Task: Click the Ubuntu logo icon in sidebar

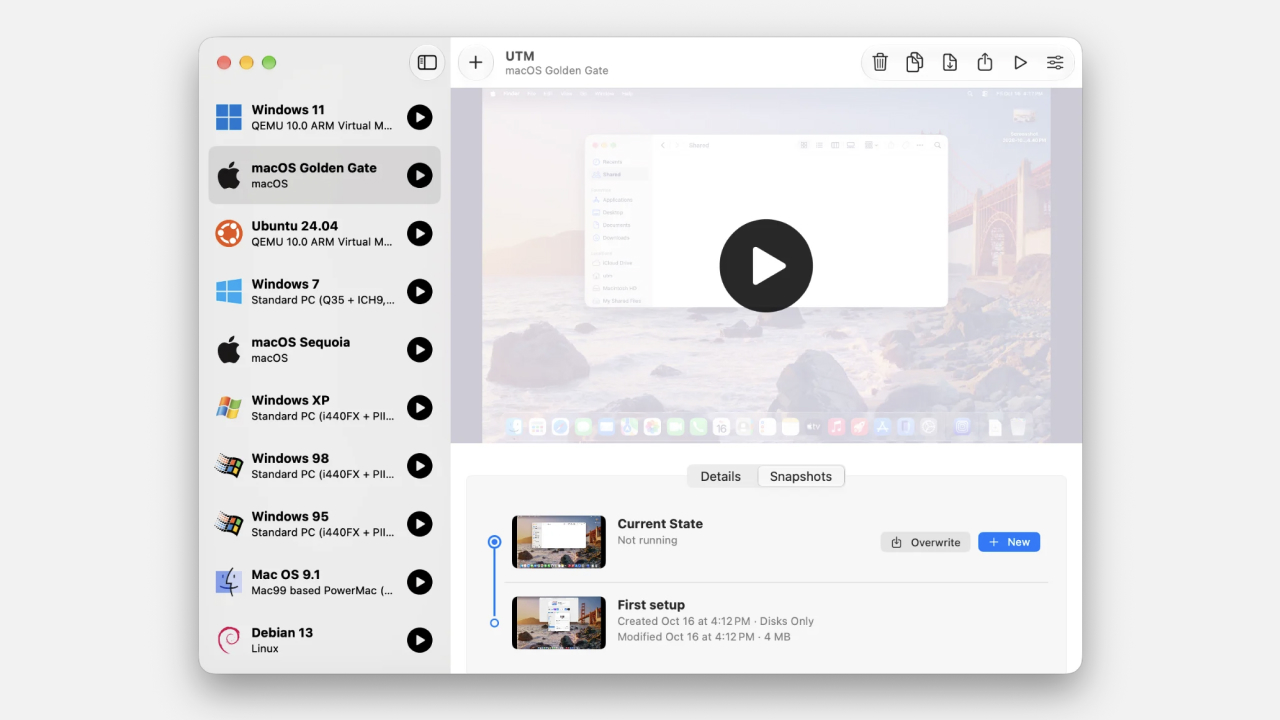Action: pos(229,233)
